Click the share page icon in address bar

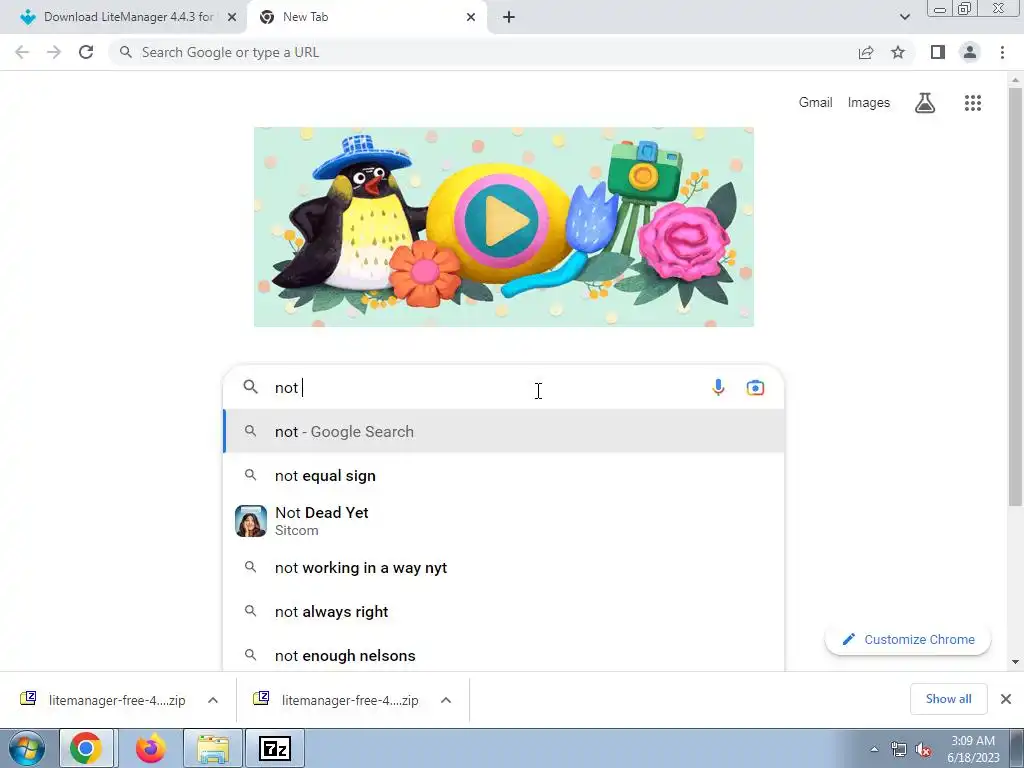click(x=866, y=52)
